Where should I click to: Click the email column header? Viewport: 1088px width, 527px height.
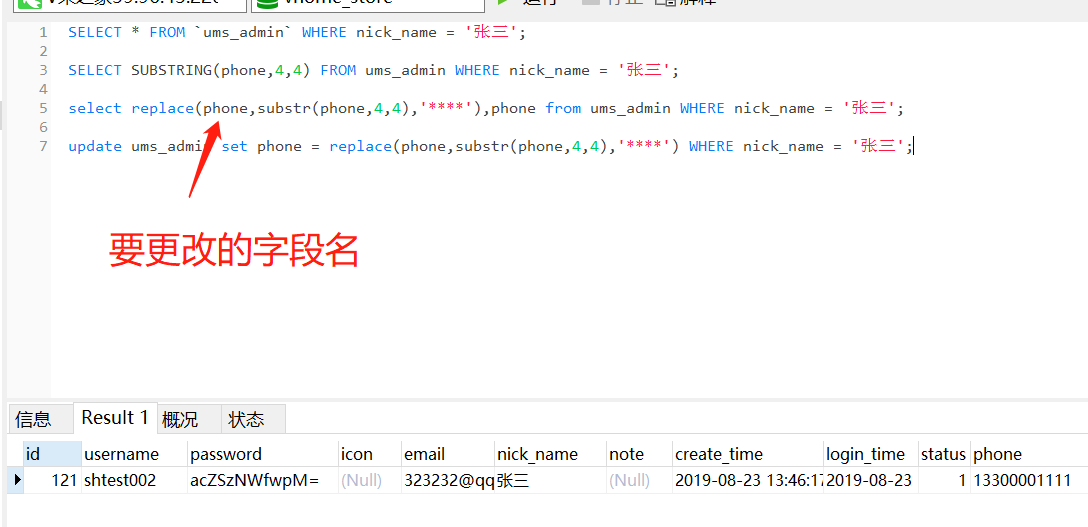point(448,454)
